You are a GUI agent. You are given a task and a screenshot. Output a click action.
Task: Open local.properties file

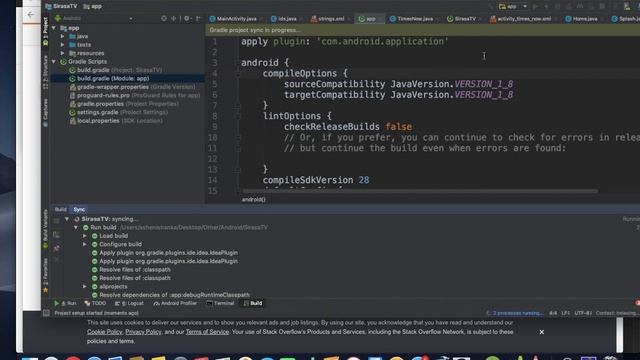tap(116, 121)
